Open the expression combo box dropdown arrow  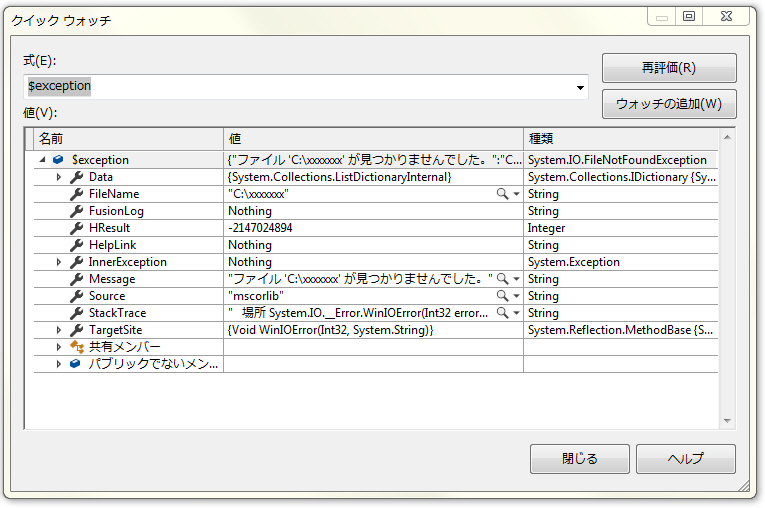point(580,87)
